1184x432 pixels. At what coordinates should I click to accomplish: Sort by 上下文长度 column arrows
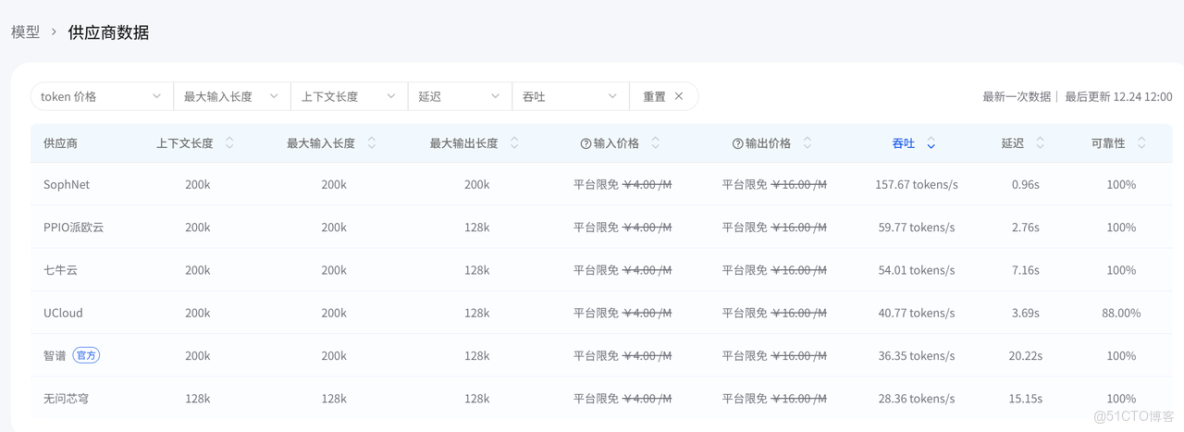tap(230, 143)
